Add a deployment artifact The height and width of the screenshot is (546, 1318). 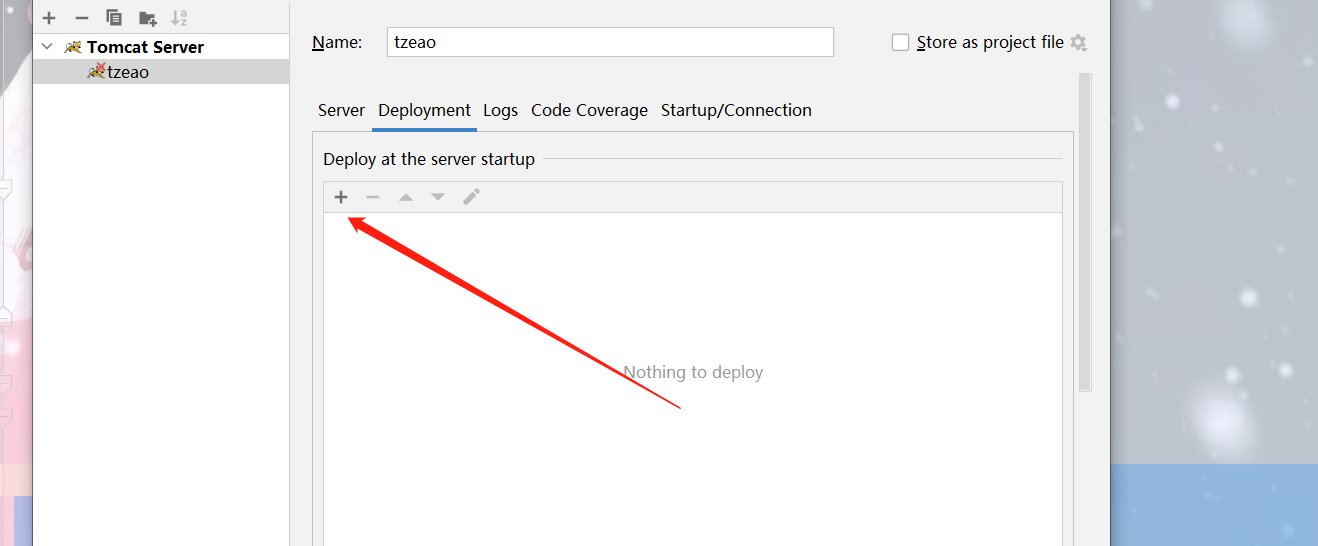[341, 197]
